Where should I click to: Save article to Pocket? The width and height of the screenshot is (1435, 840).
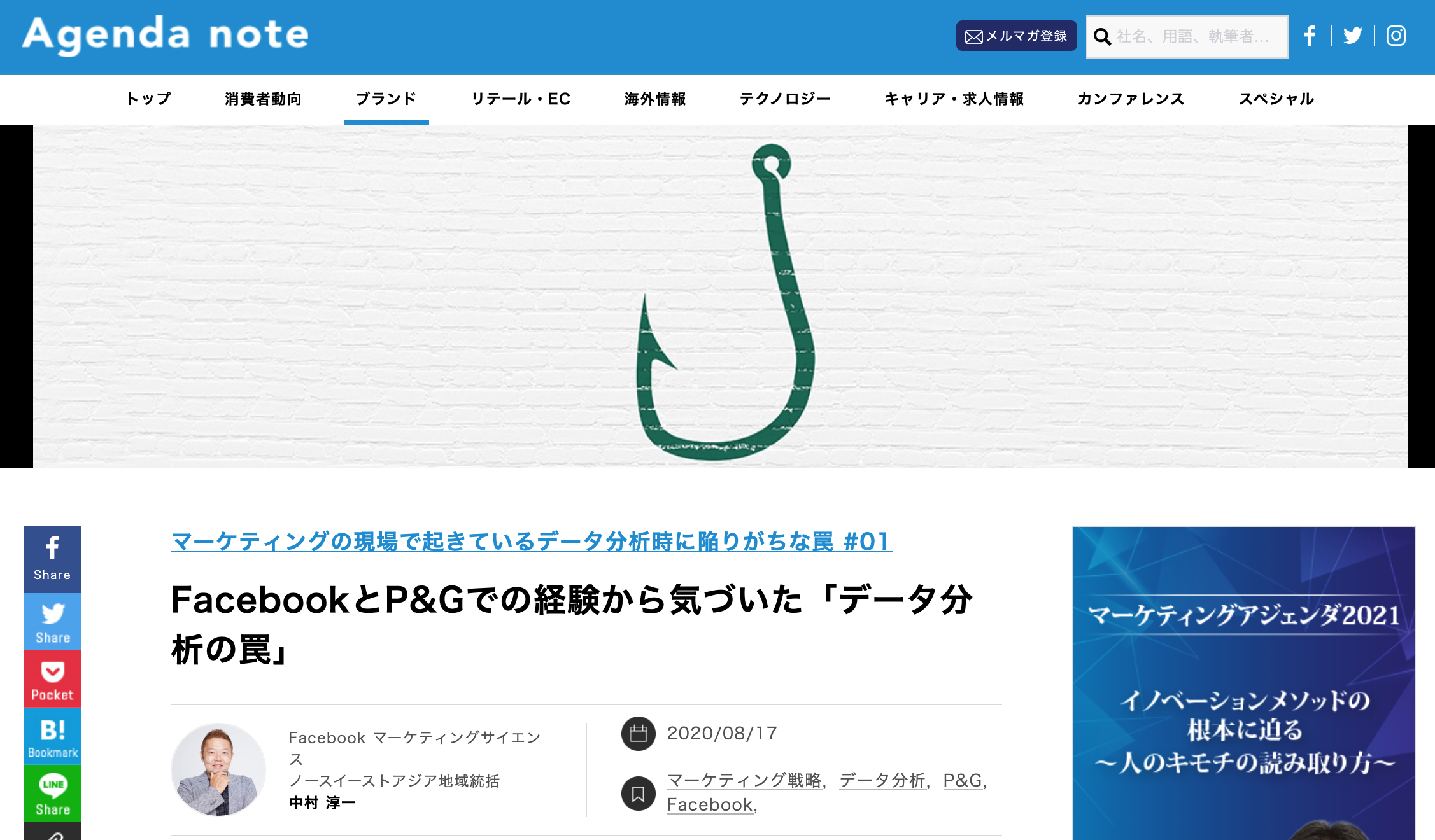point(53,679)
